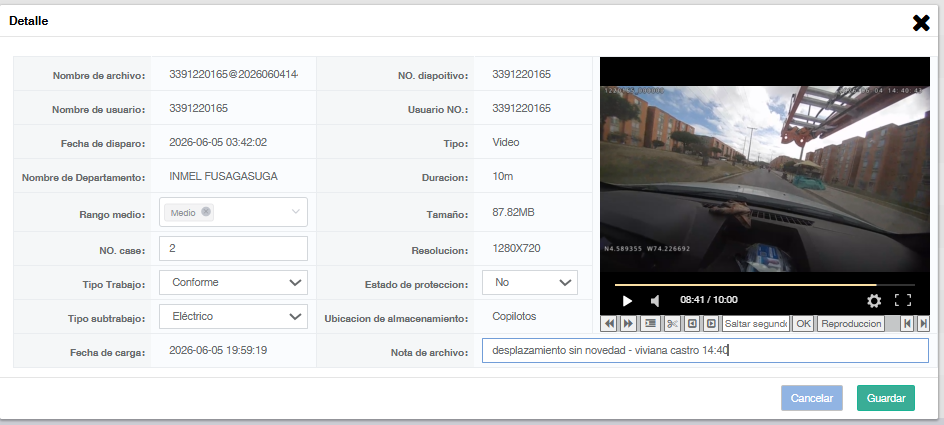Click the Nombre de usuario value 3391220165
Screen dimensions: 944x425
(x=199, y=108)
